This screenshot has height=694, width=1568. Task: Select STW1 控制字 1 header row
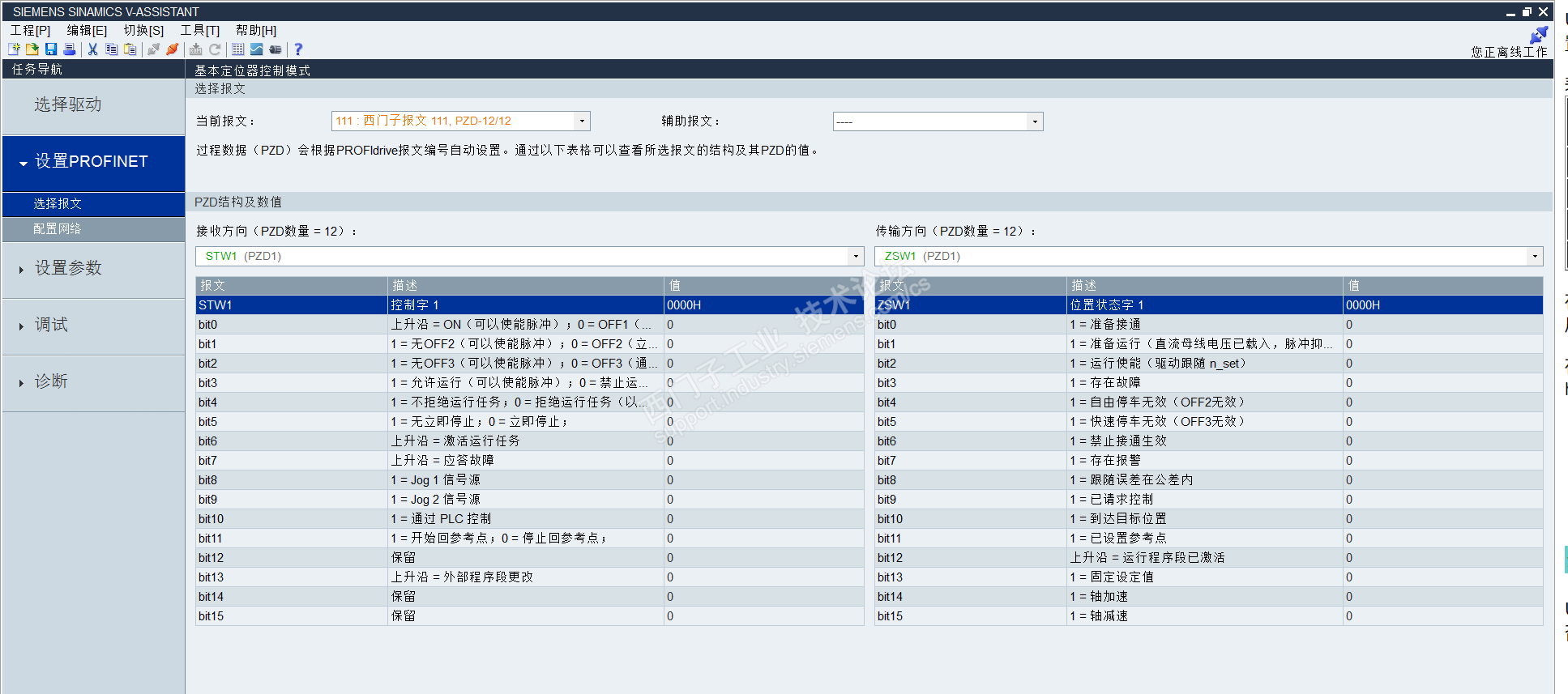(x=529, y=305)
